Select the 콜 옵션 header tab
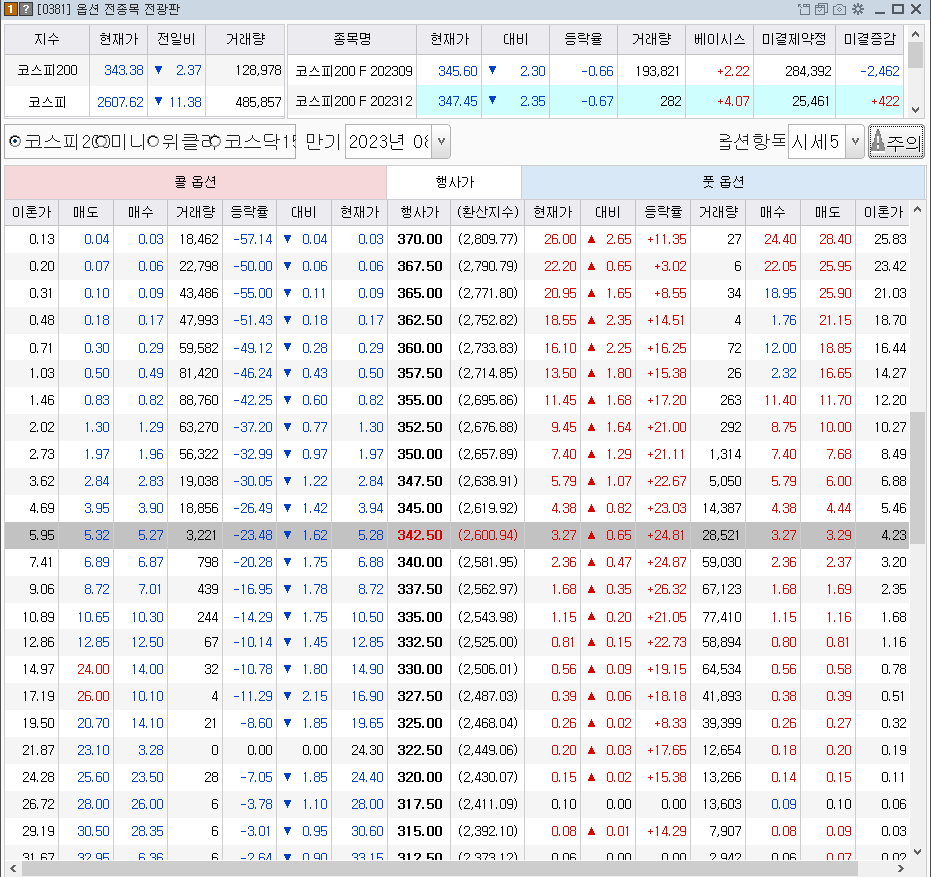Screen dimensions: 931x877 [x=195, y=182]
